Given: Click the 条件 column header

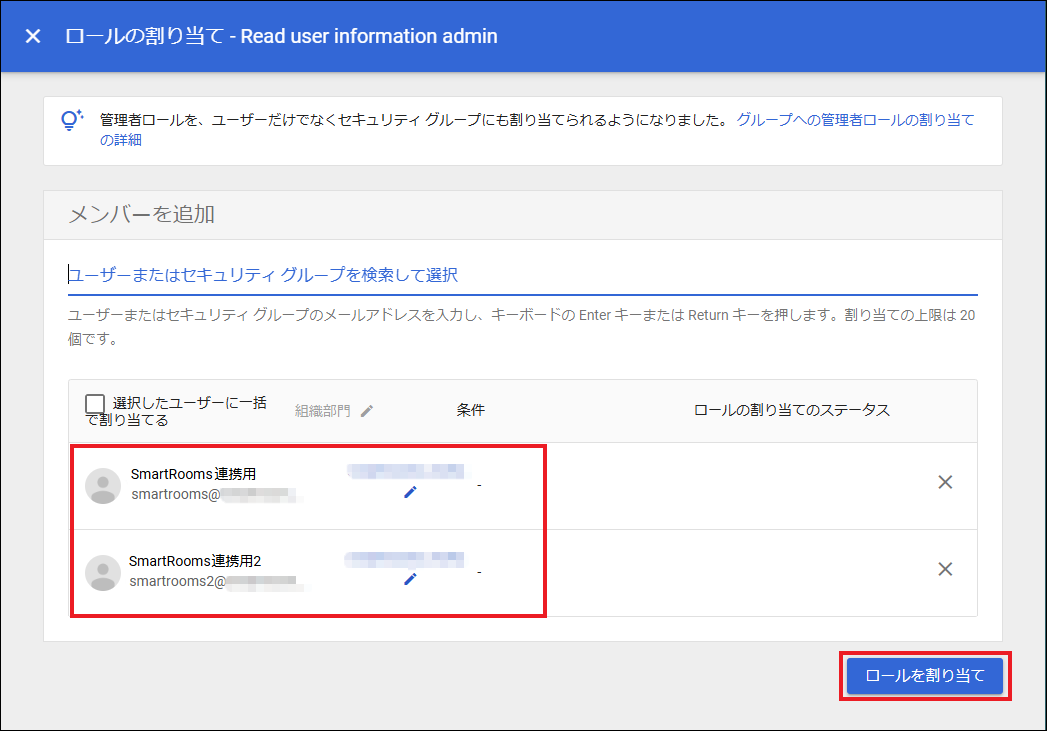Looking at the screenshot, I should (471, 411).
